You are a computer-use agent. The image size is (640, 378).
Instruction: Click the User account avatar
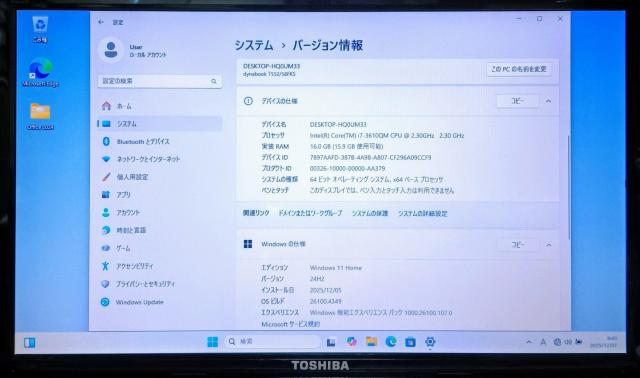click(x=111, y=50)
